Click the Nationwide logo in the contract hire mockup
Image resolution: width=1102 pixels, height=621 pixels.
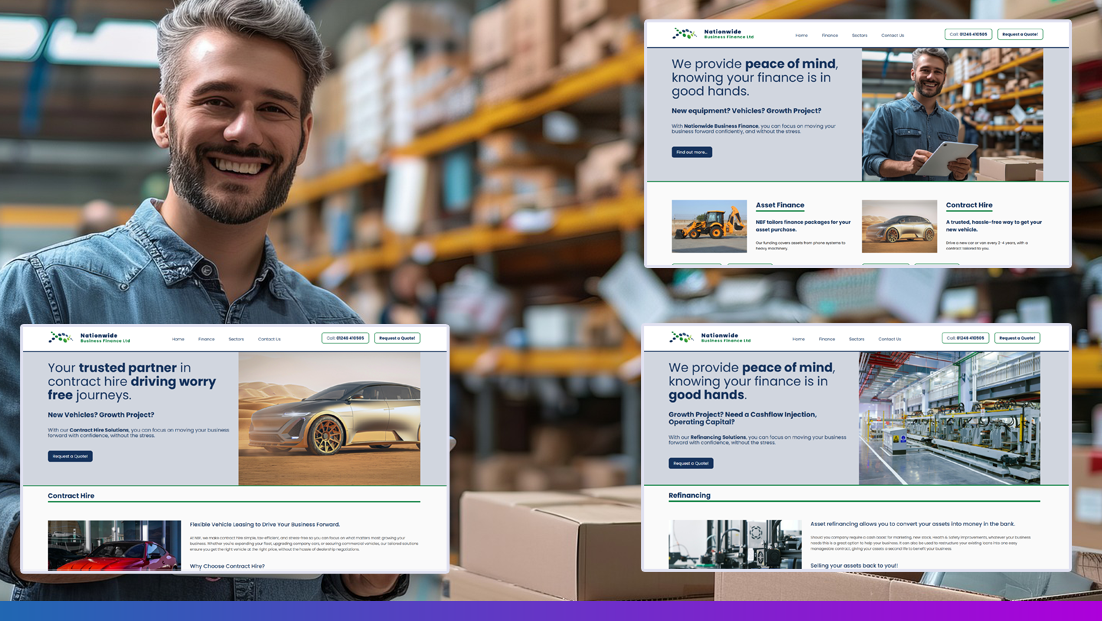89,338
